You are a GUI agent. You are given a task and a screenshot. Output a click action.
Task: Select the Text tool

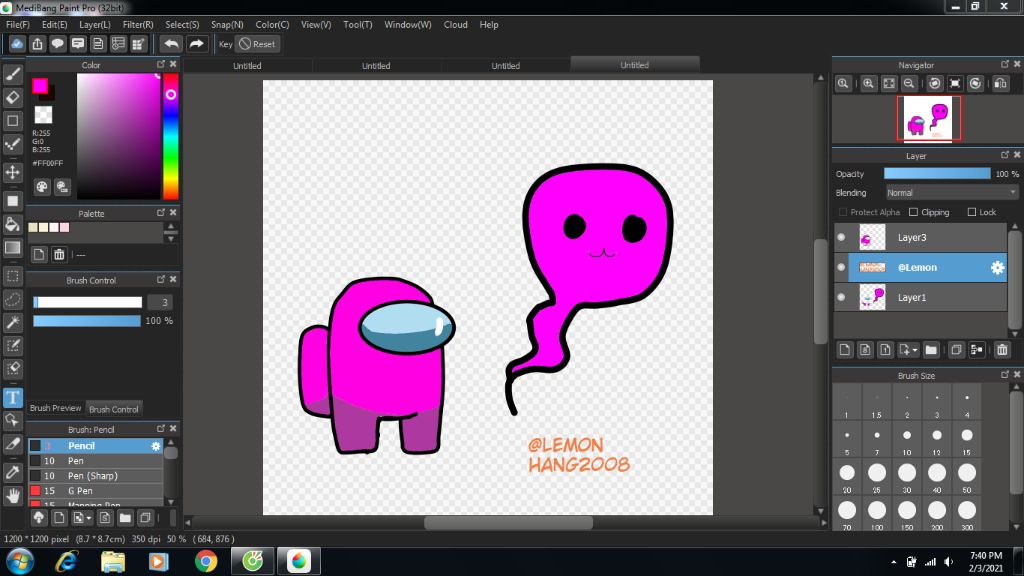(12, 397)
